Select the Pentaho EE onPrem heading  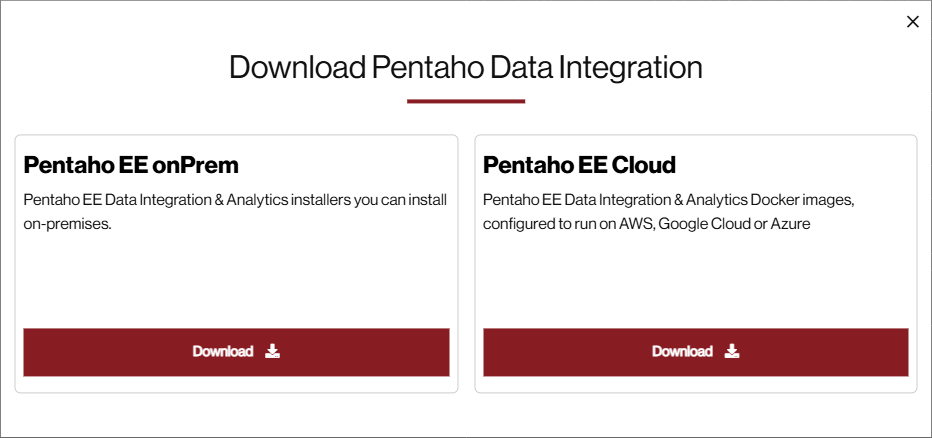[131, 165]
